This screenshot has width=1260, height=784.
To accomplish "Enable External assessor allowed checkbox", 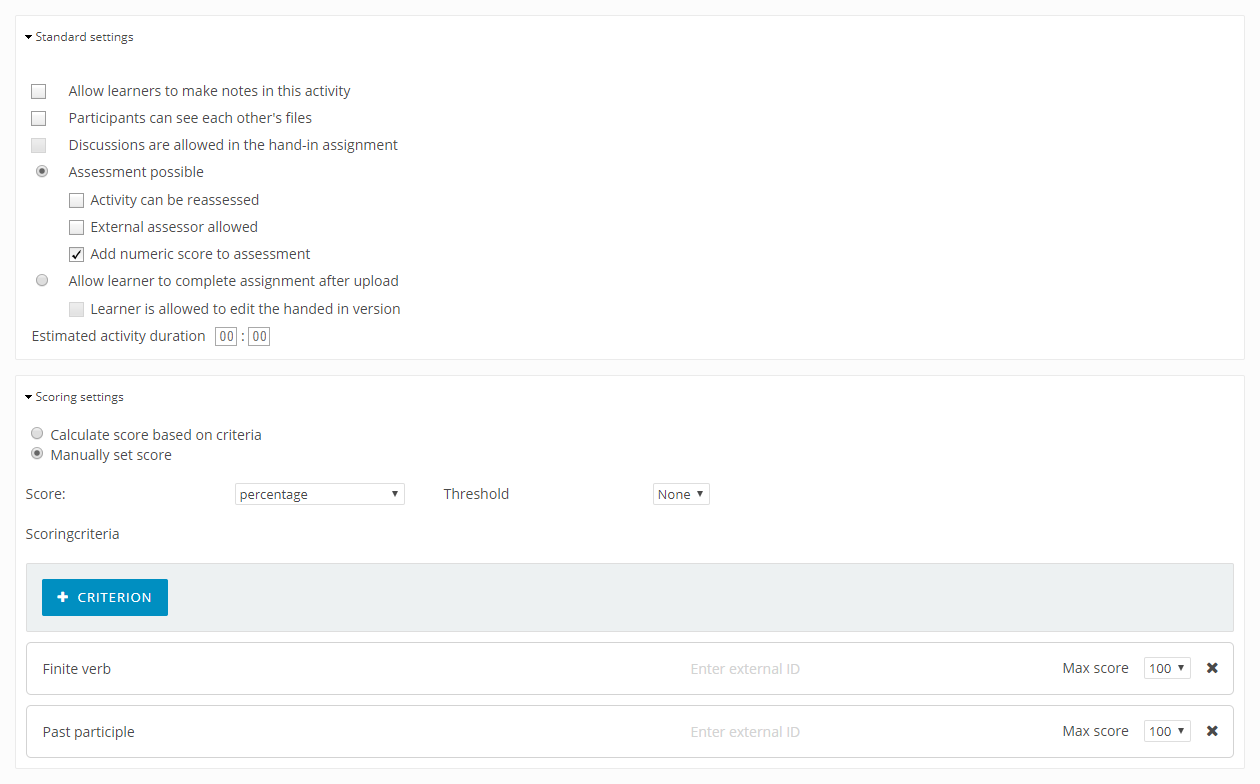I will coord(76,227).
